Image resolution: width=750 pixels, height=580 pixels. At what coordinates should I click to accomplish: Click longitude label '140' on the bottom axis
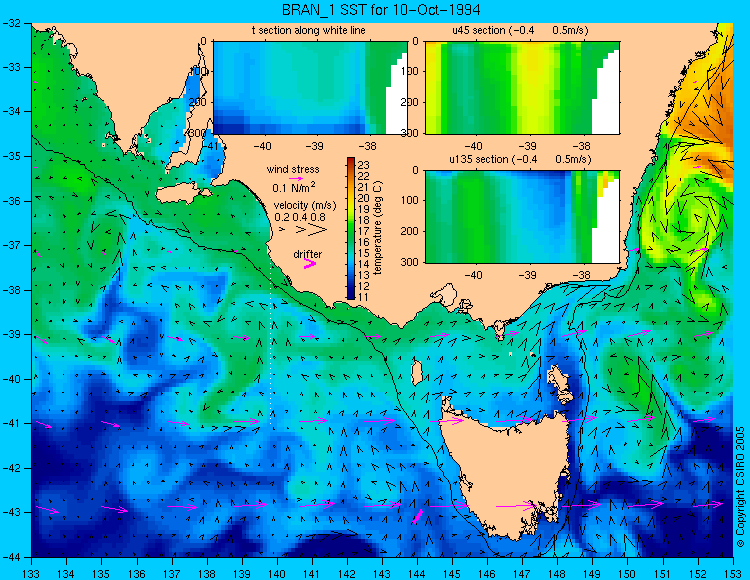[x=277, y=574]
